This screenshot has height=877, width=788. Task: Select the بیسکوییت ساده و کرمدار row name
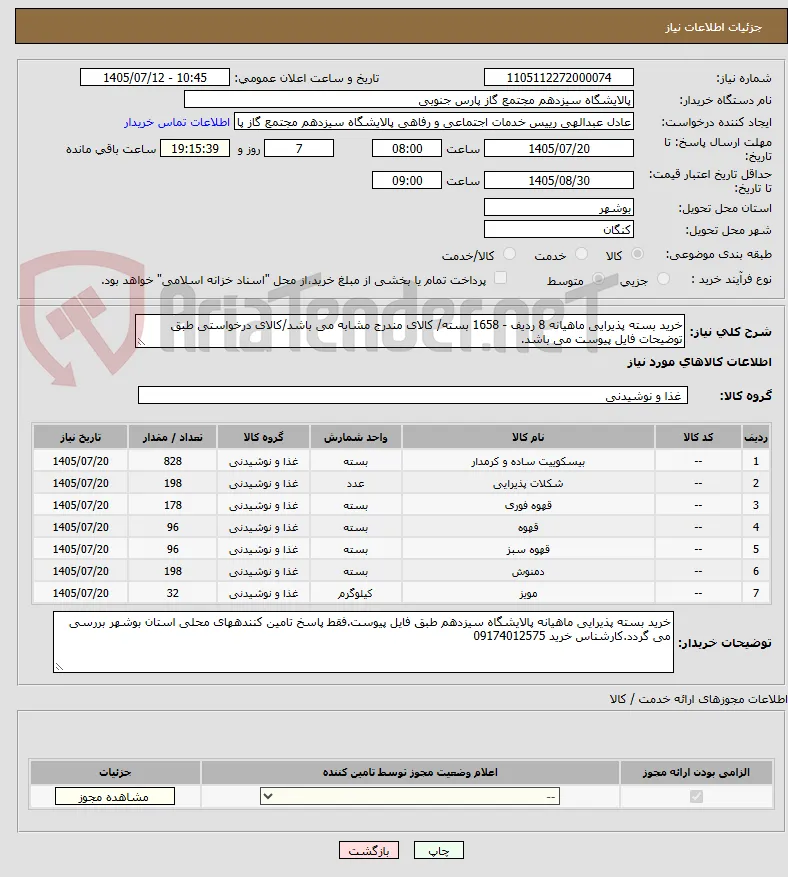528,462
